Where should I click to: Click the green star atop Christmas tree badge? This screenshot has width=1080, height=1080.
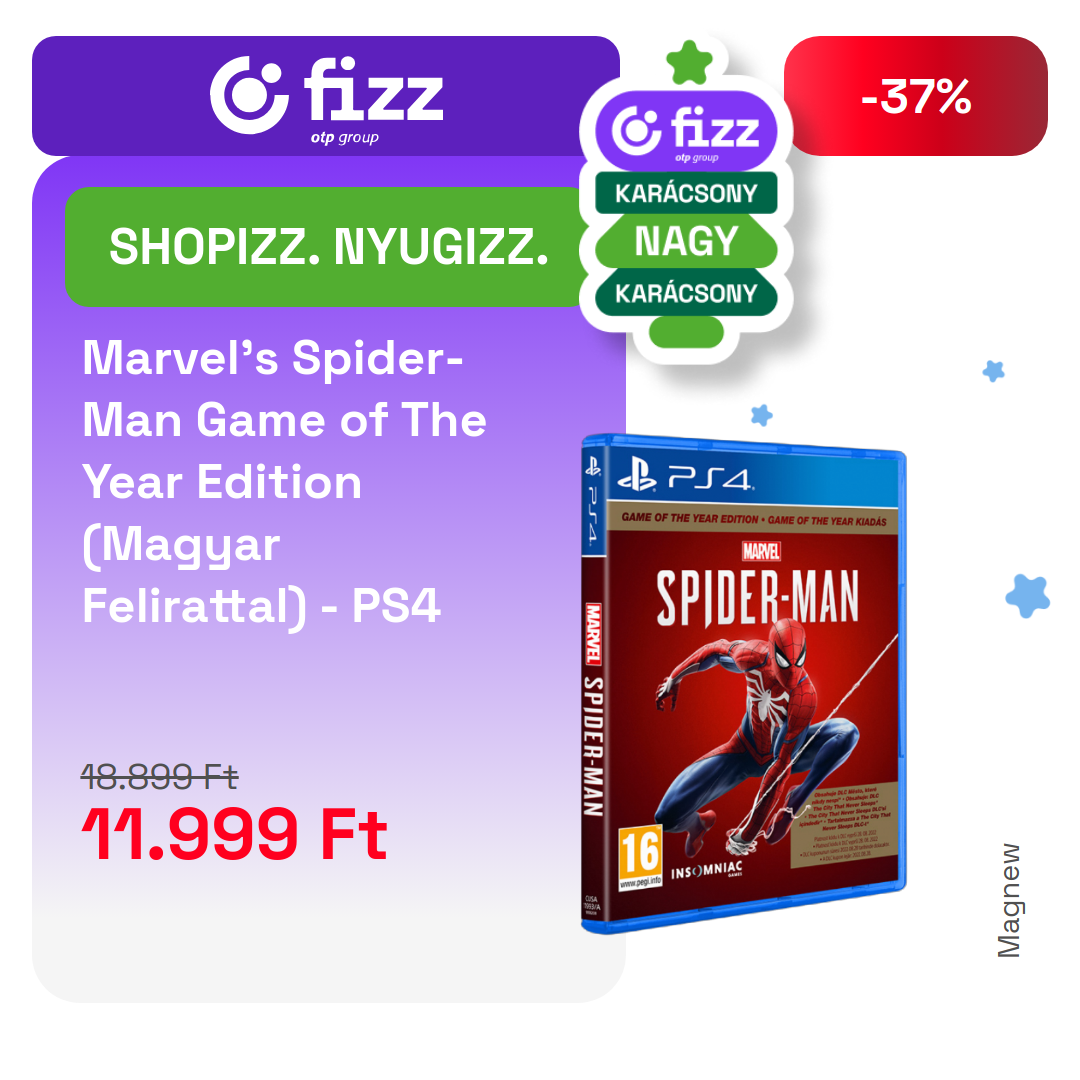click(x=689, y=63)
